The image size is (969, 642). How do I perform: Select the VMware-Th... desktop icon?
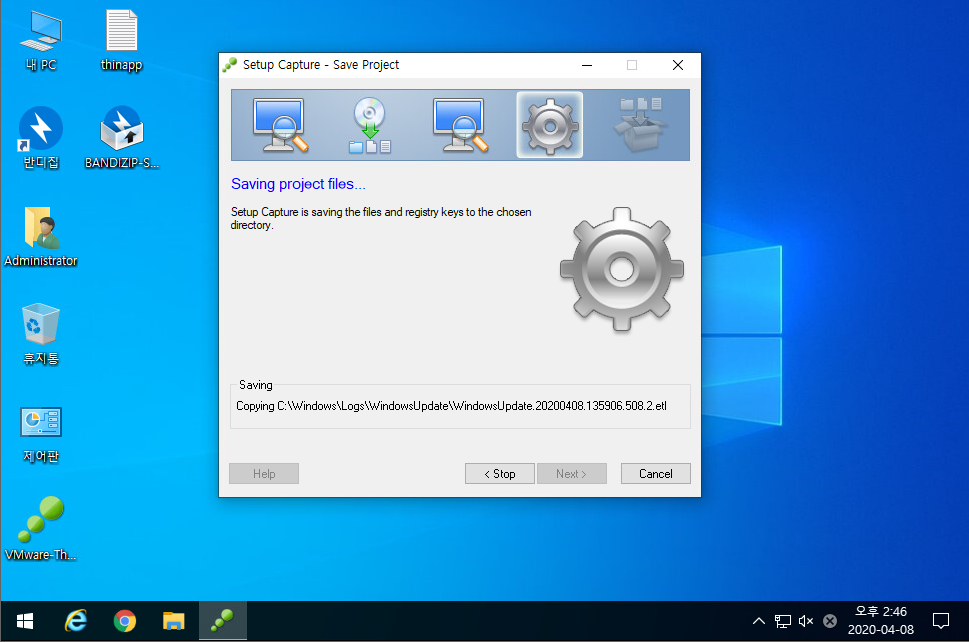(x=41, y=529)
